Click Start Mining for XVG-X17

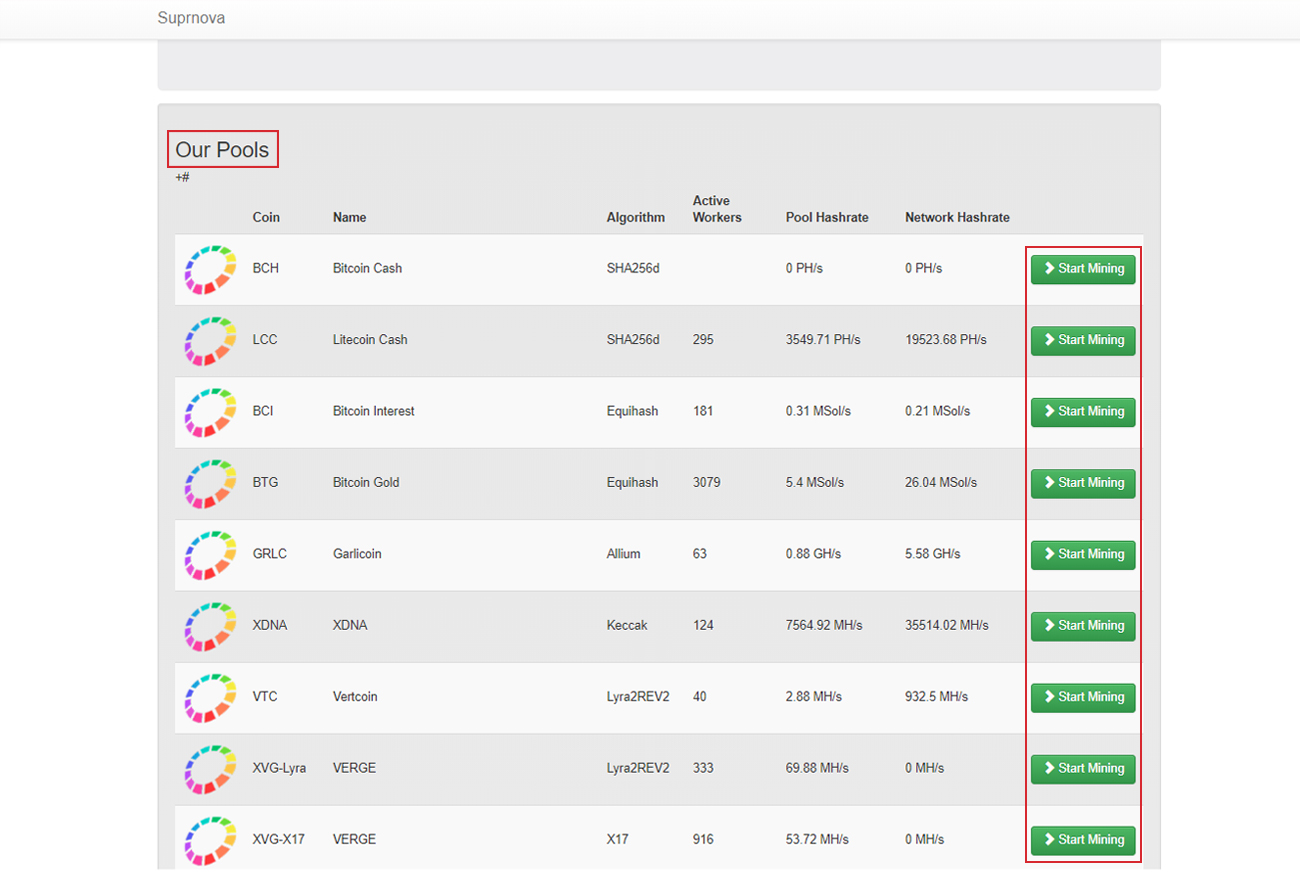[1083, 840]
